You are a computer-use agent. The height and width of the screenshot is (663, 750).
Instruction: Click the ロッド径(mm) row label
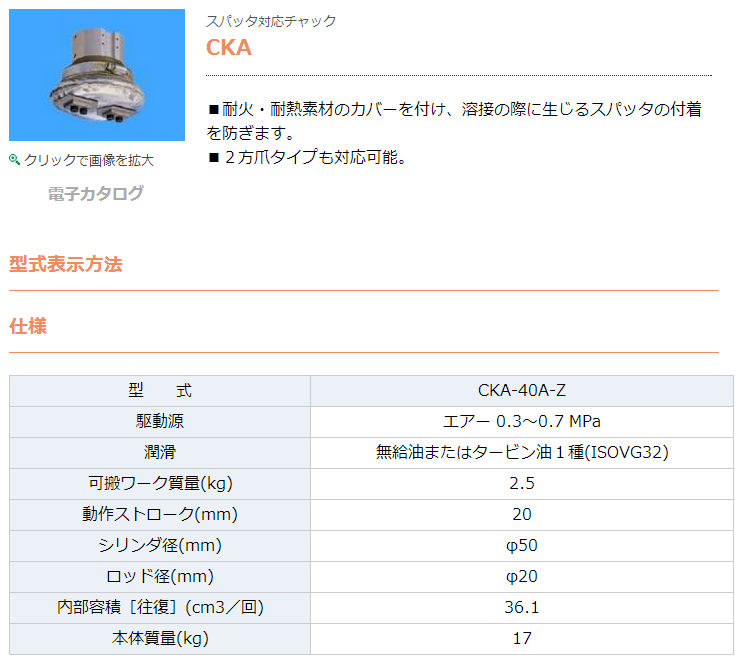pos(160,576)
